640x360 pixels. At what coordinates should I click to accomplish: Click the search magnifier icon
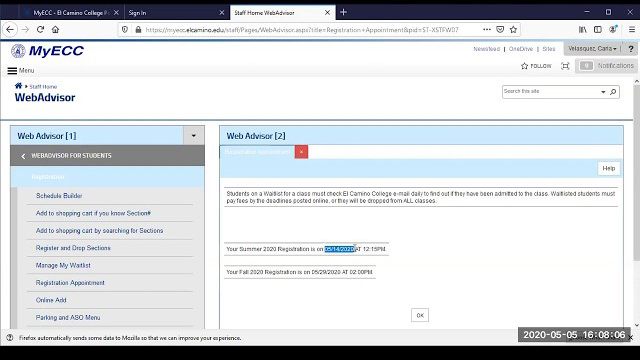[x=613, y=92]
